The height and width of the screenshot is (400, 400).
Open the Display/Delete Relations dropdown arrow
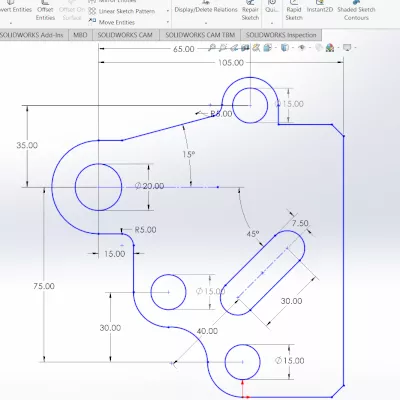(206, 23)
